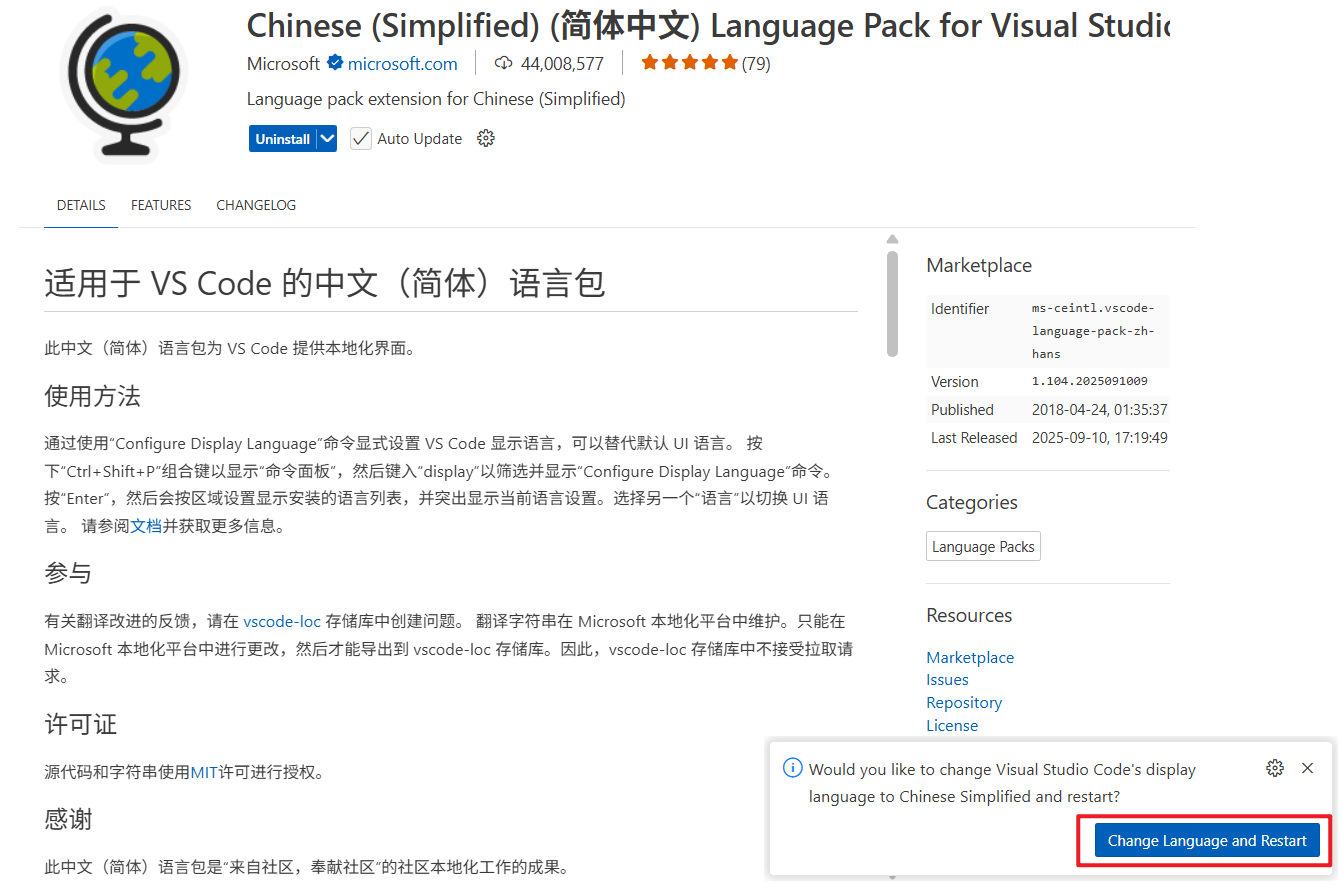Click the readme scrollbar thumb

(892, 303)
